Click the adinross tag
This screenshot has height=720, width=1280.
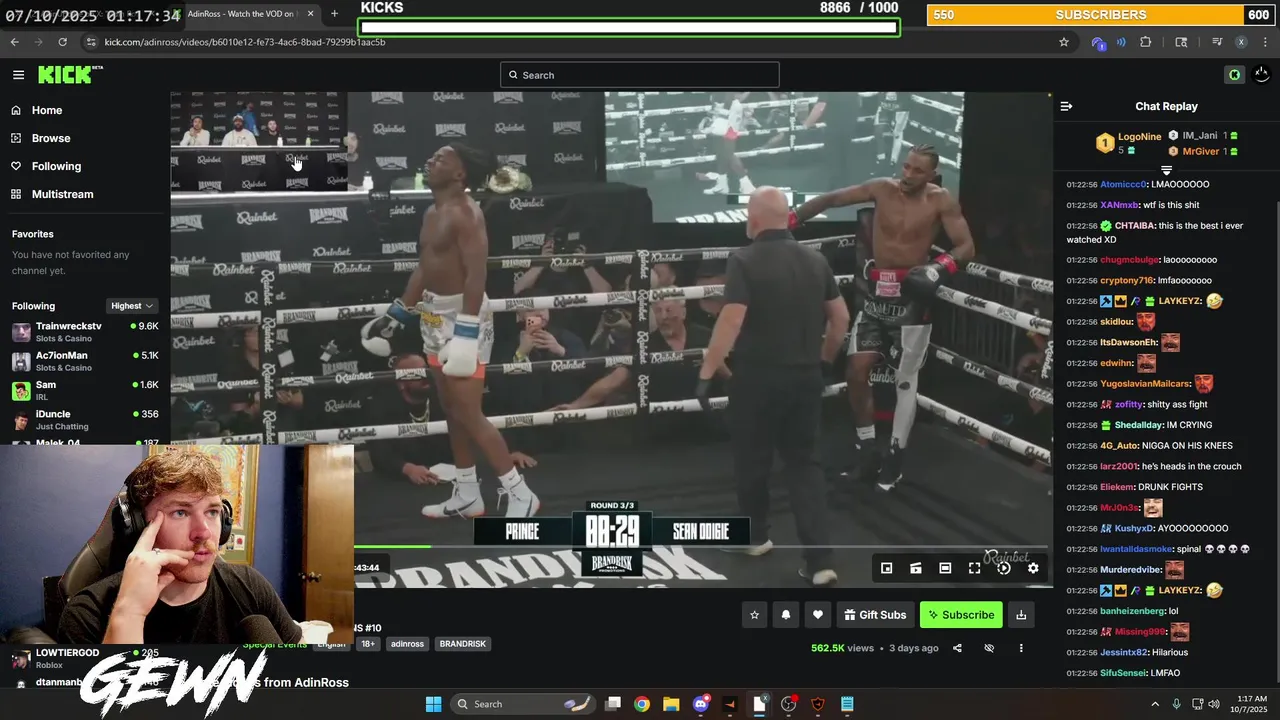407,644
